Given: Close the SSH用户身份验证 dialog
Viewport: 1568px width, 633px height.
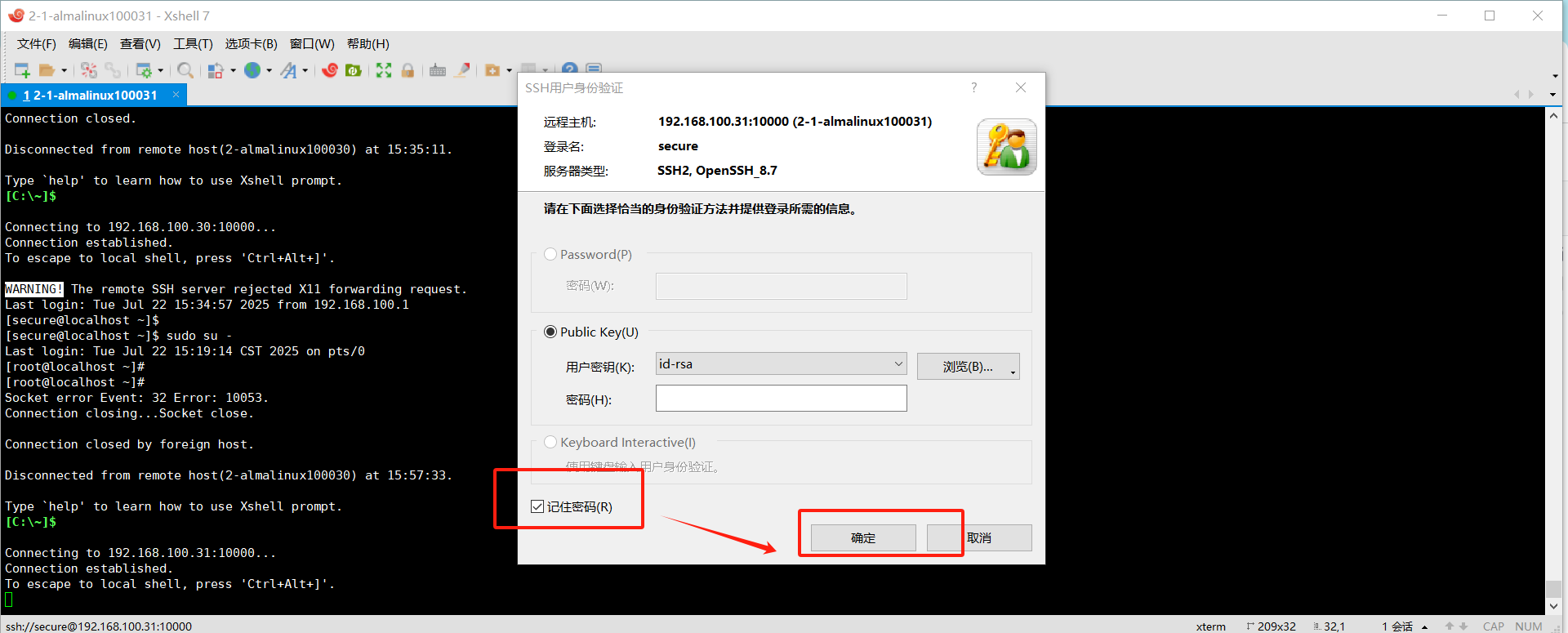Looking at the screenshot, I should 1020,87.
